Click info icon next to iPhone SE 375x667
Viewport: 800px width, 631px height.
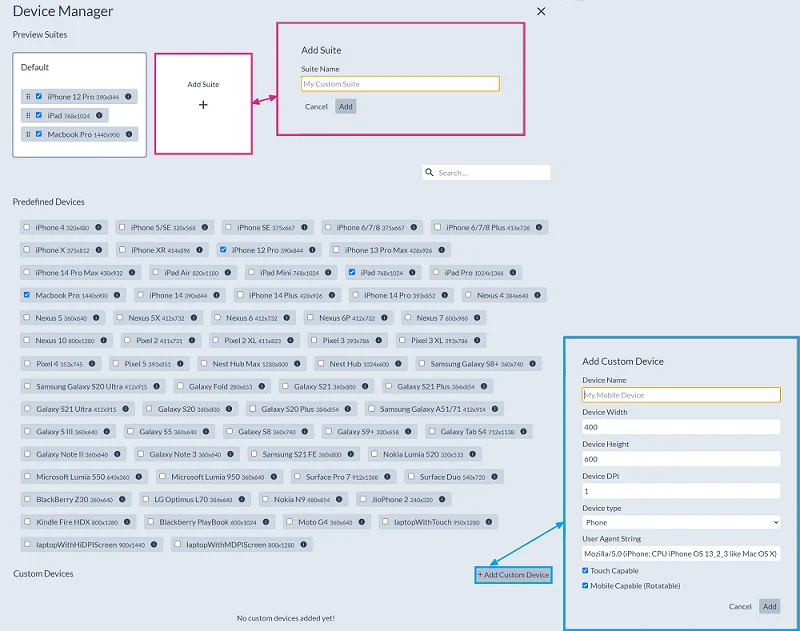(304, 228)
